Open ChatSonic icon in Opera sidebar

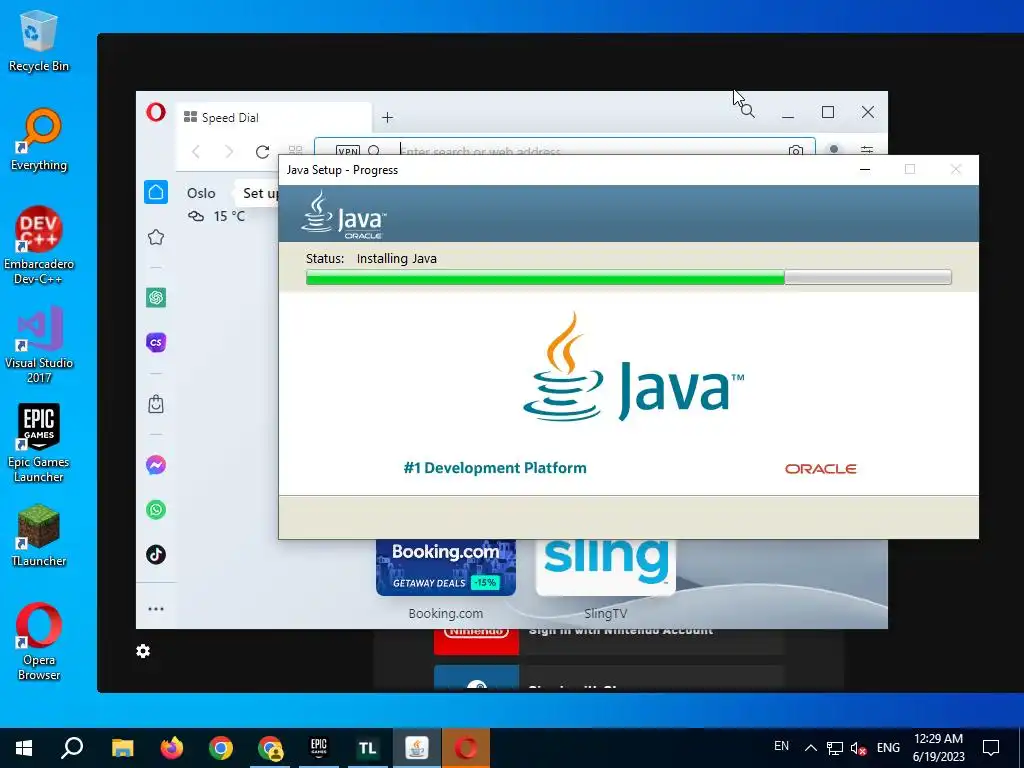pos(156,342)
